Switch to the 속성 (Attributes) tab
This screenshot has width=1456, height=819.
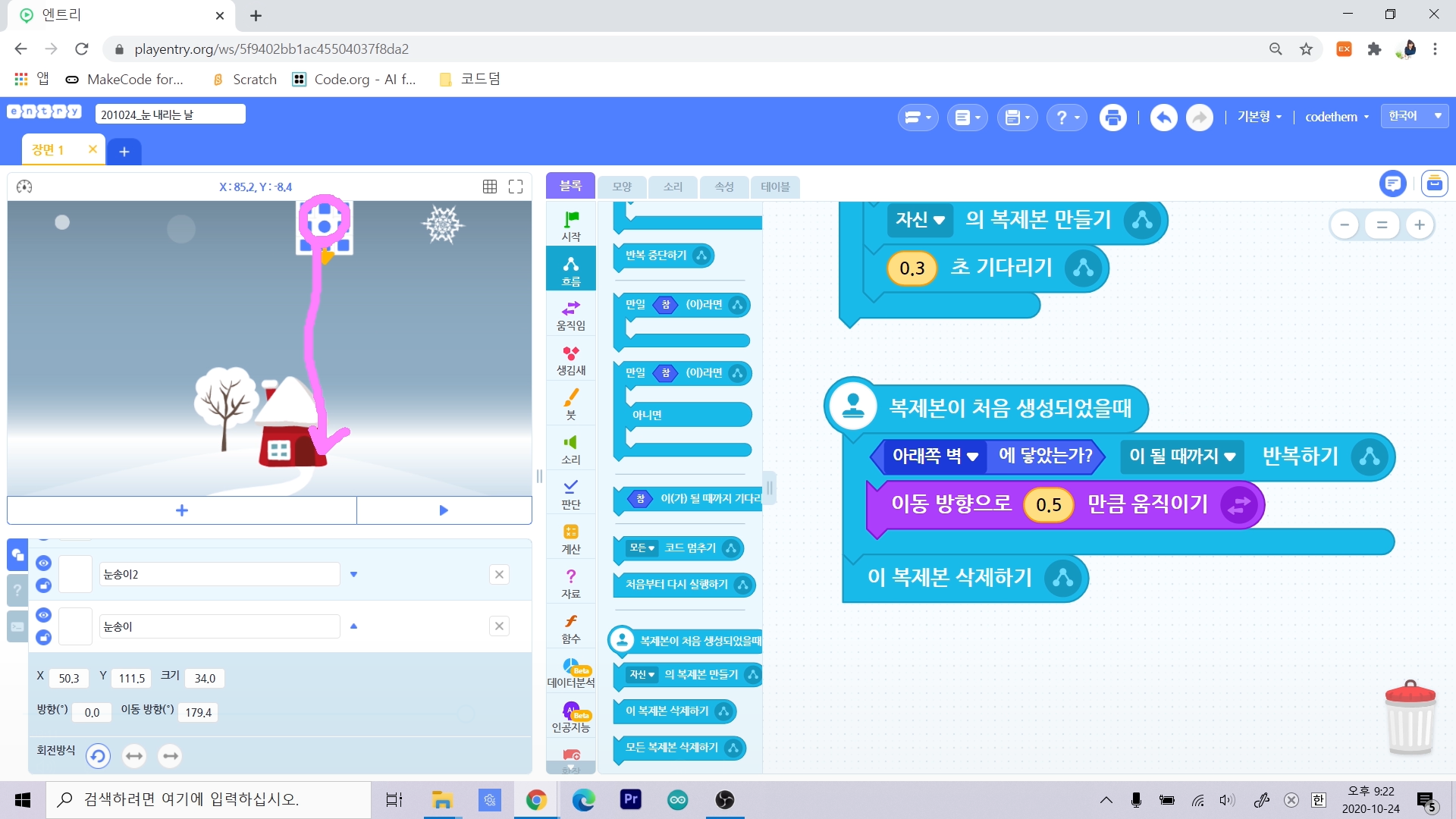coord(723,187)
